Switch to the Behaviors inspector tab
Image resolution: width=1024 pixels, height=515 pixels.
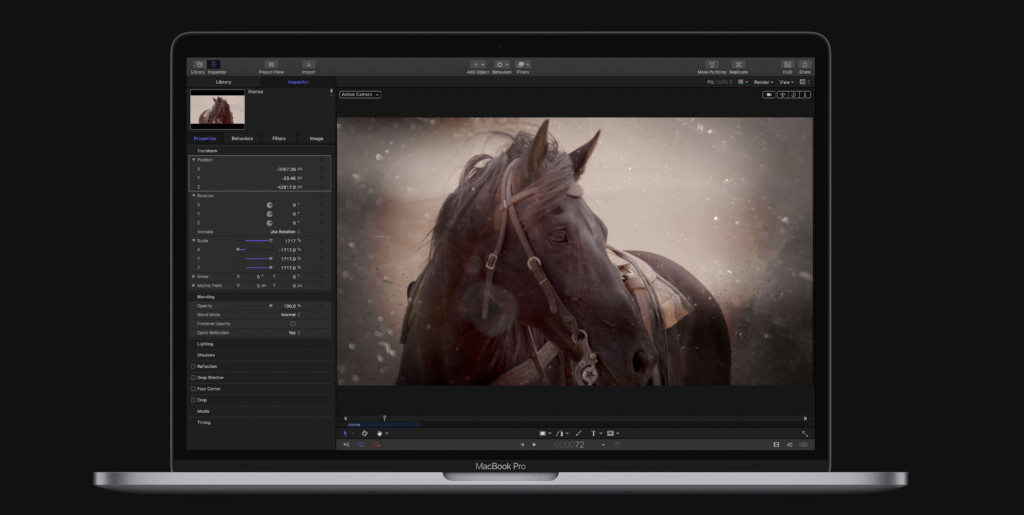tap(242, 138)
